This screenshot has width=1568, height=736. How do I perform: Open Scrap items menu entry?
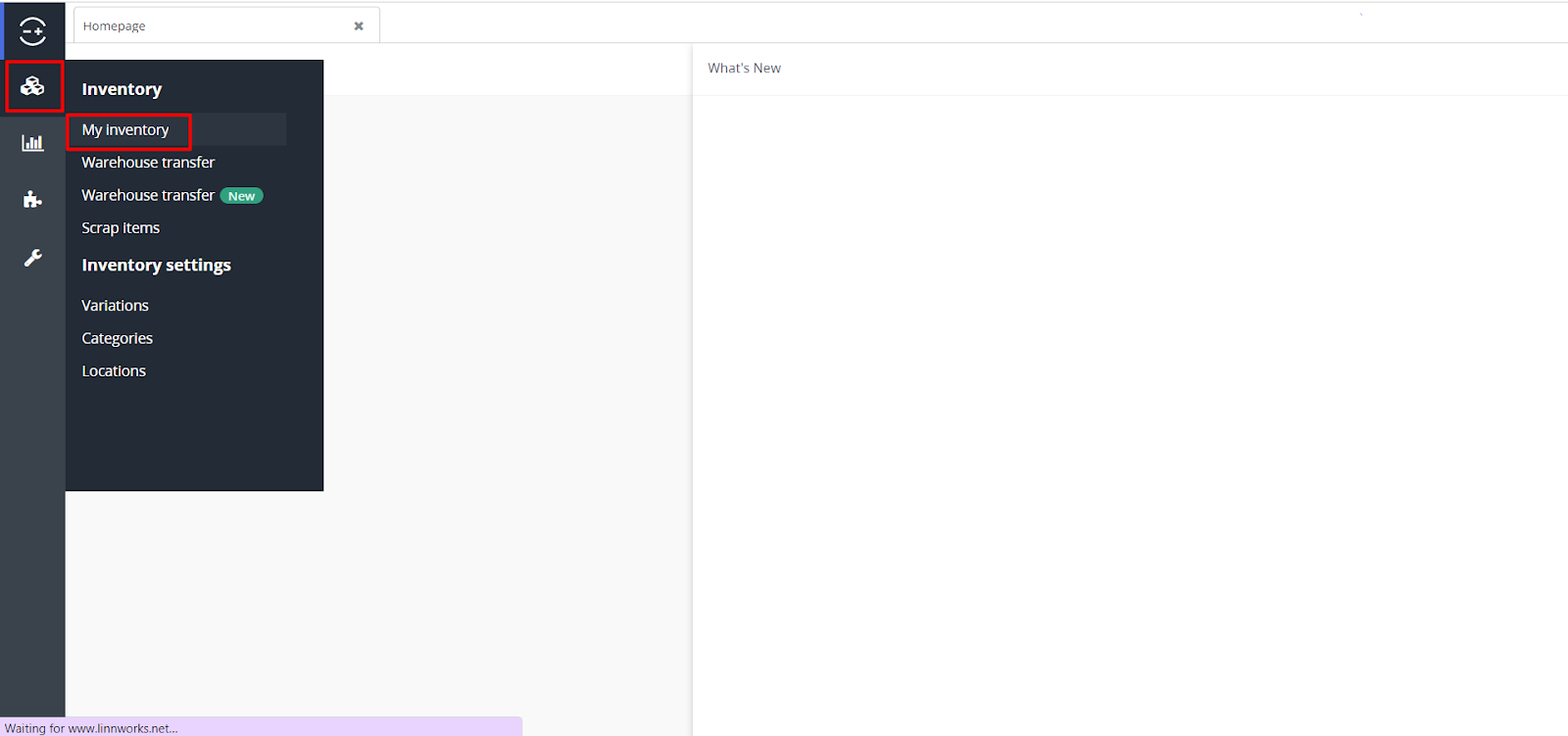(x=121, y=227)
